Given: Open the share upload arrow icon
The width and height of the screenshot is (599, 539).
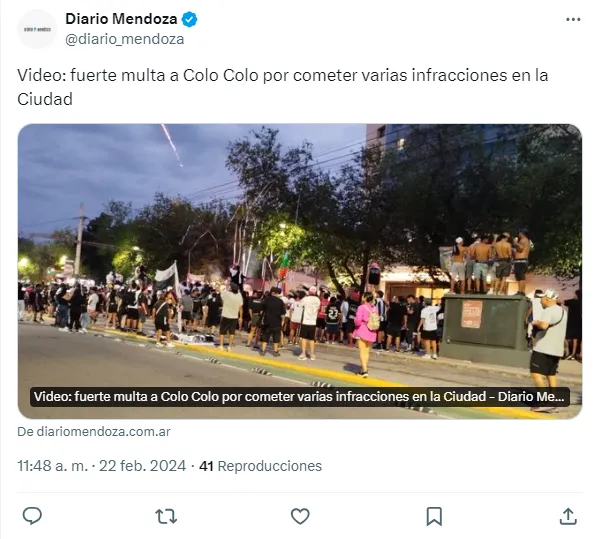Looking at the screenshot, I should [x=568, y=516].
